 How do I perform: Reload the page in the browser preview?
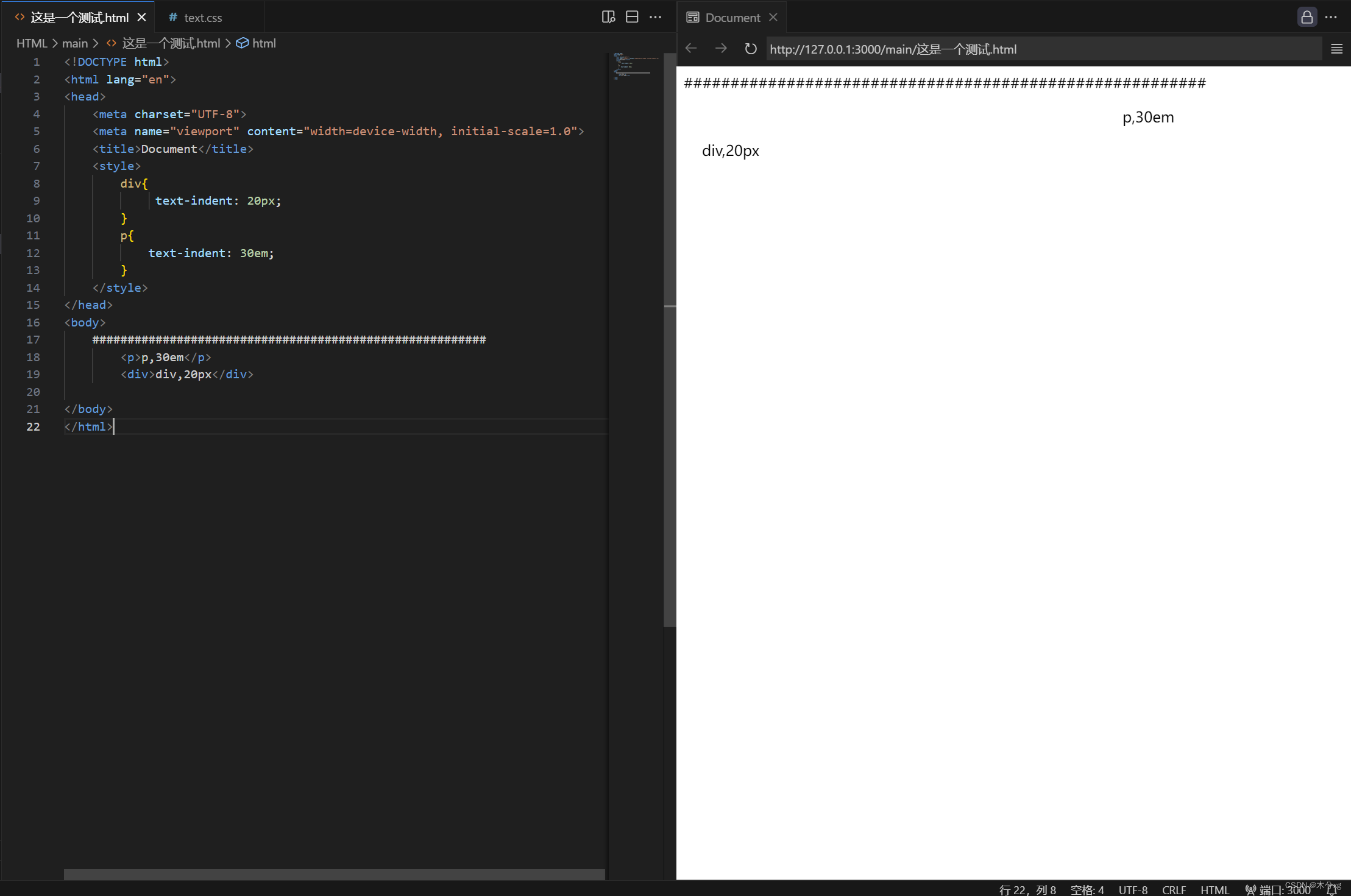tap(750, 49)
